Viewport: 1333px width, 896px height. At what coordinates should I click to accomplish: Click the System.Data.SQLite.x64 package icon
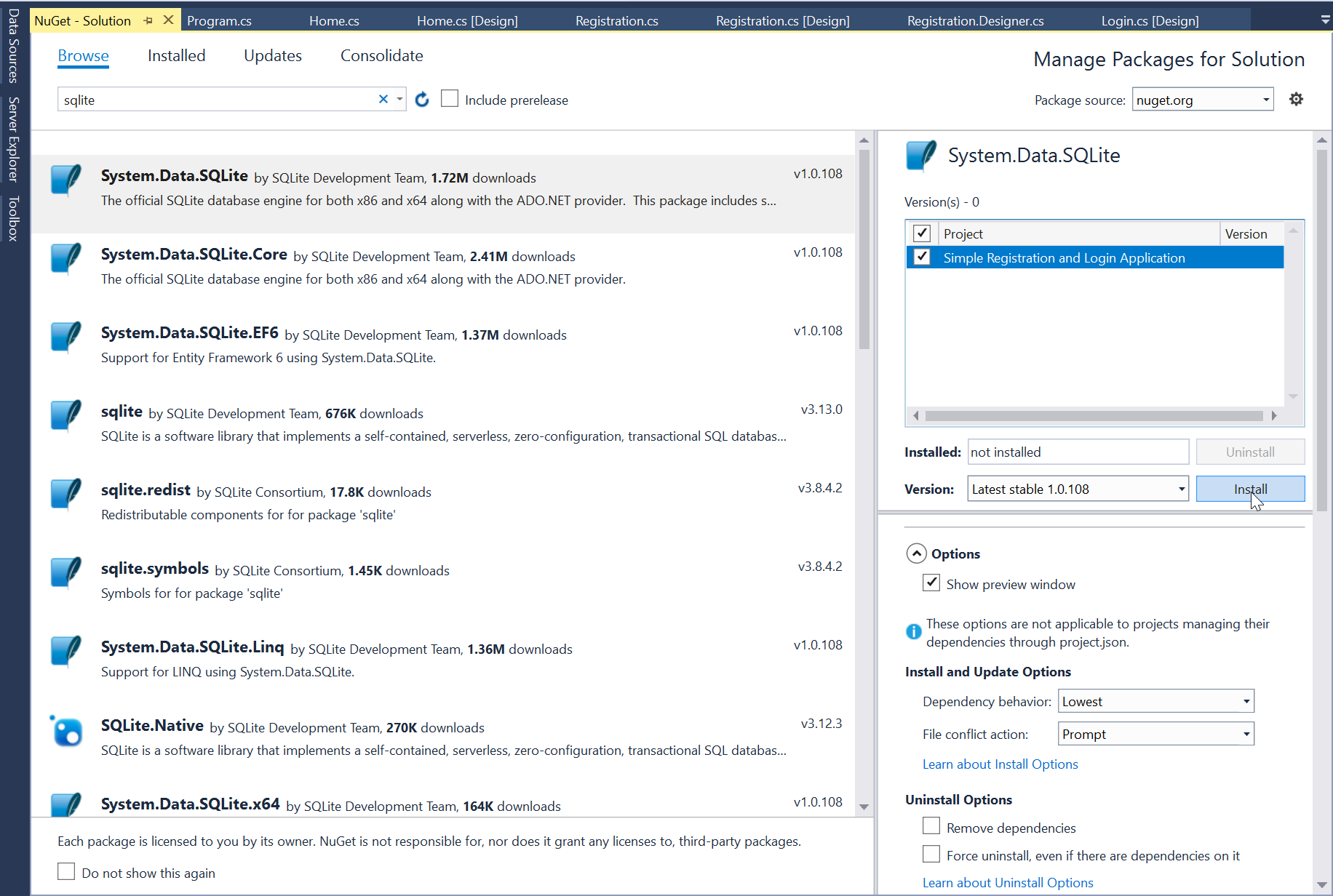[66, 804]
